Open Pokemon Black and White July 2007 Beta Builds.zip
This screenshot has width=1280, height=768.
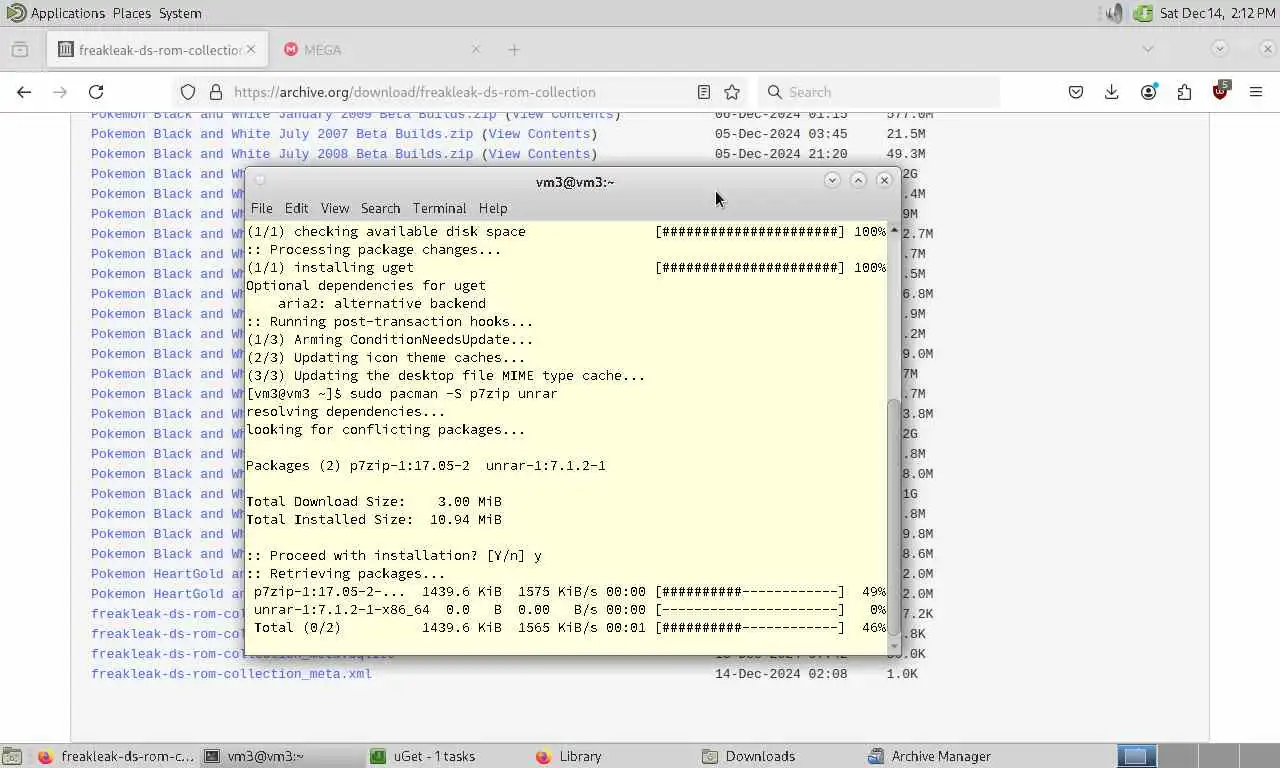coord(282,134)
